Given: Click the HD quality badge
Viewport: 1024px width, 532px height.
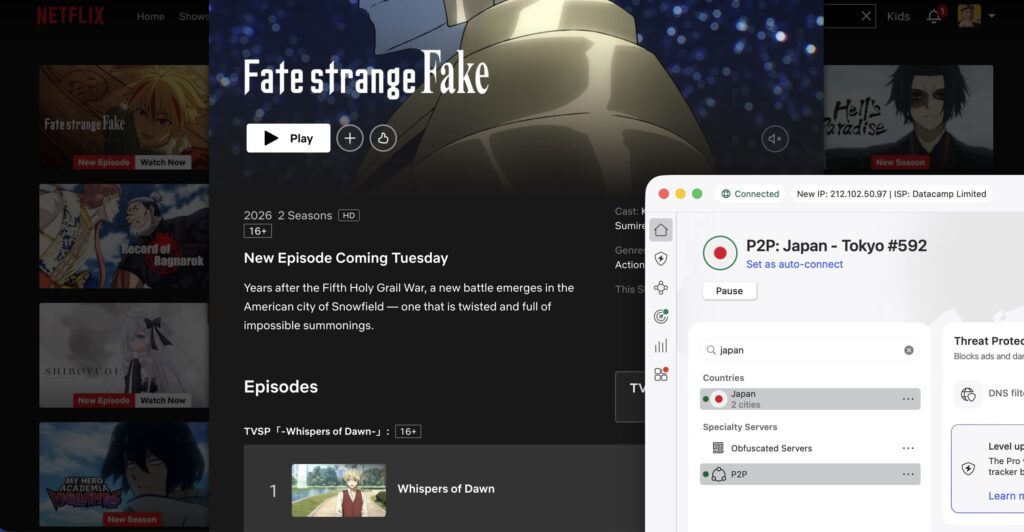Looking at the screenshot, I should pyautogui.click(x=349, y=215).
